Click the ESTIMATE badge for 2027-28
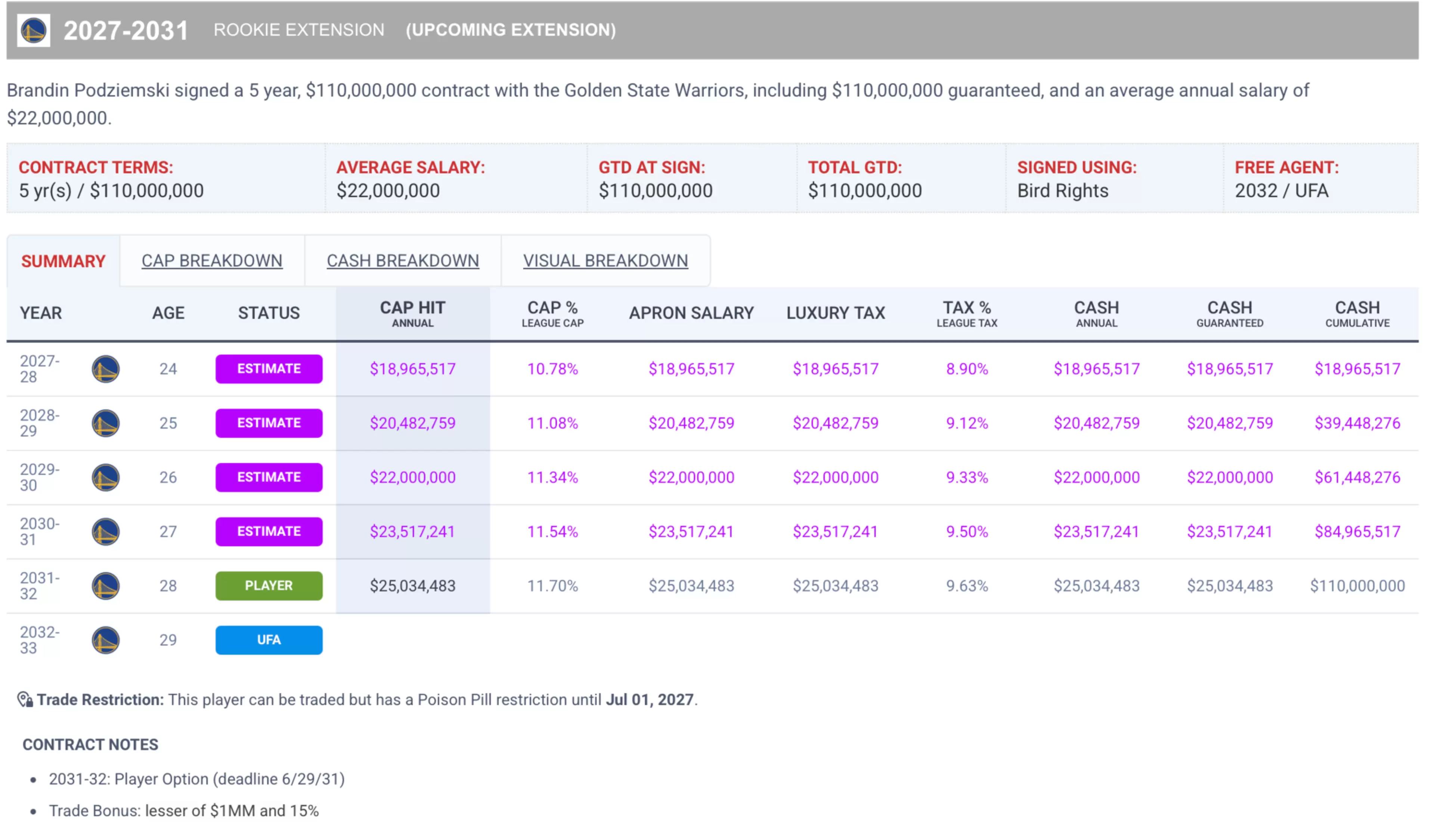Image resolution: width=1434 pixels, height=840 pixels. 270,370
